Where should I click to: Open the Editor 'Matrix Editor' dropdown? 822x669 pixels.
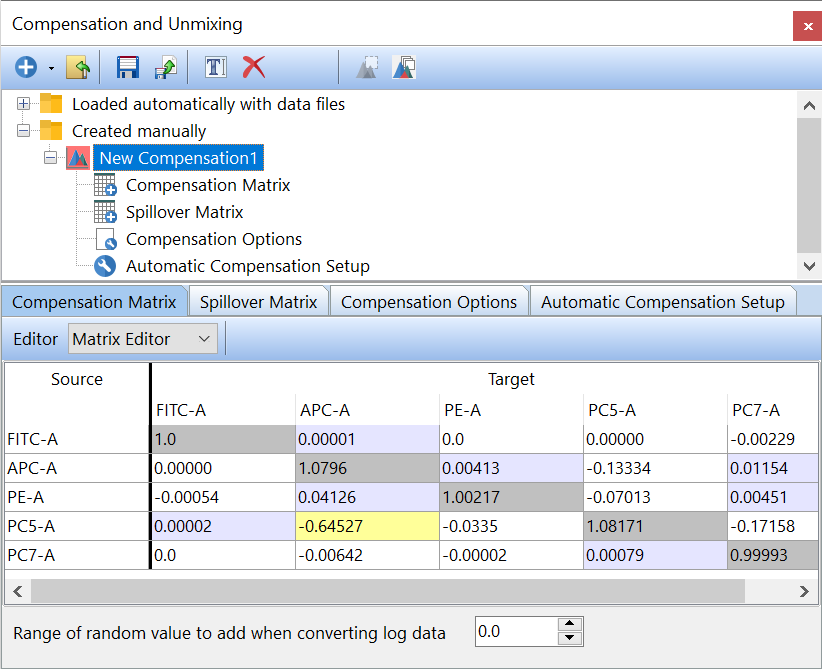click(204, 340)
